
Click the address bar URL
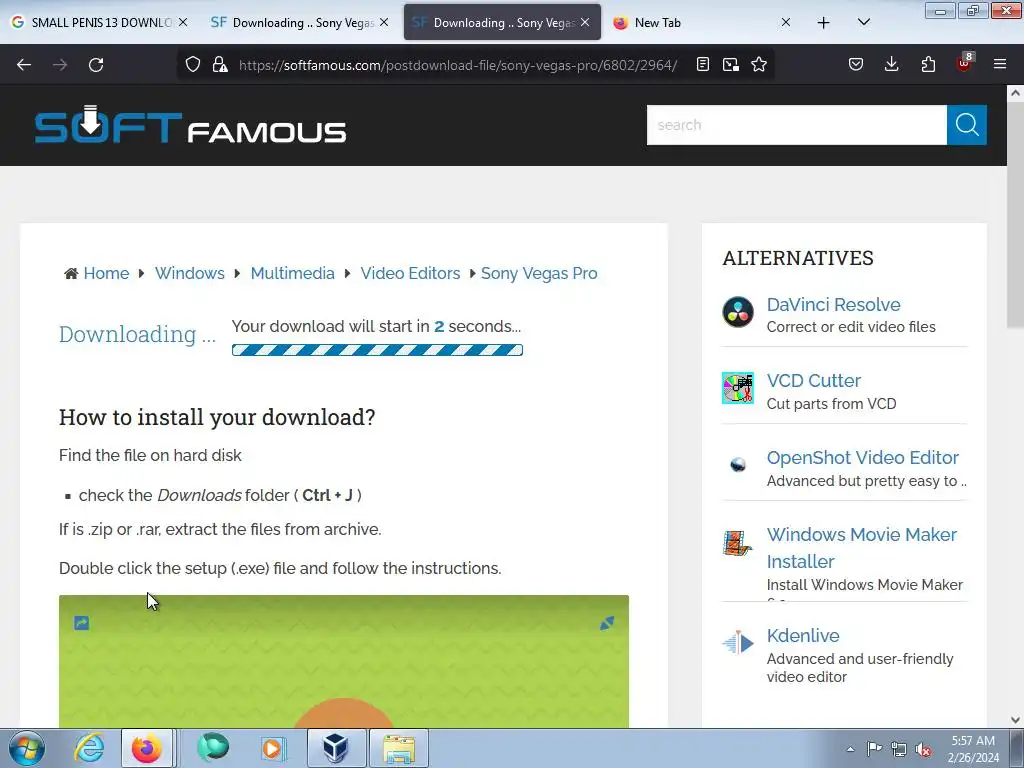coord(457,65)
